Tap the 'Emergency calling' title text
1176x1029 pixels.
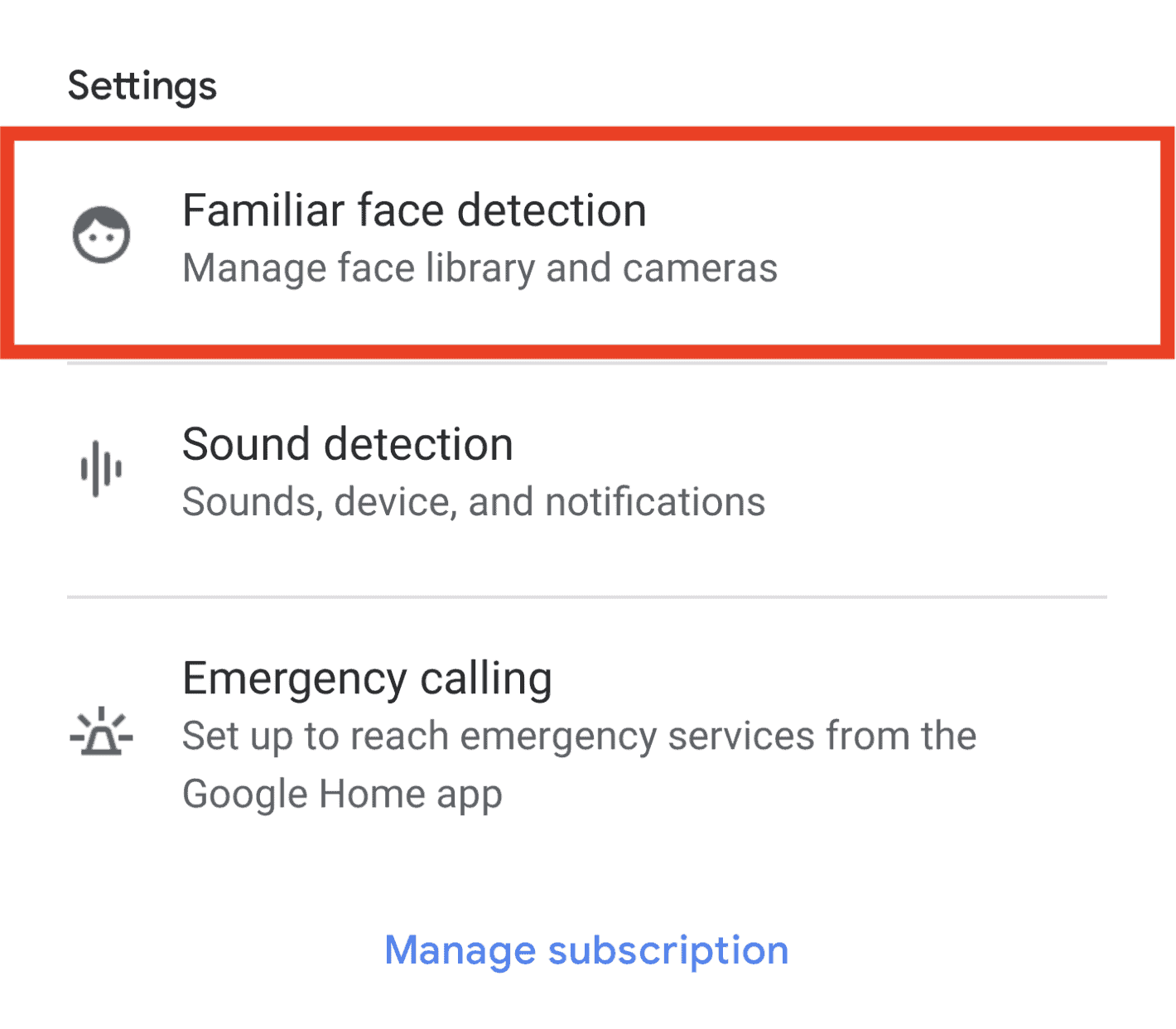point(367,679)
